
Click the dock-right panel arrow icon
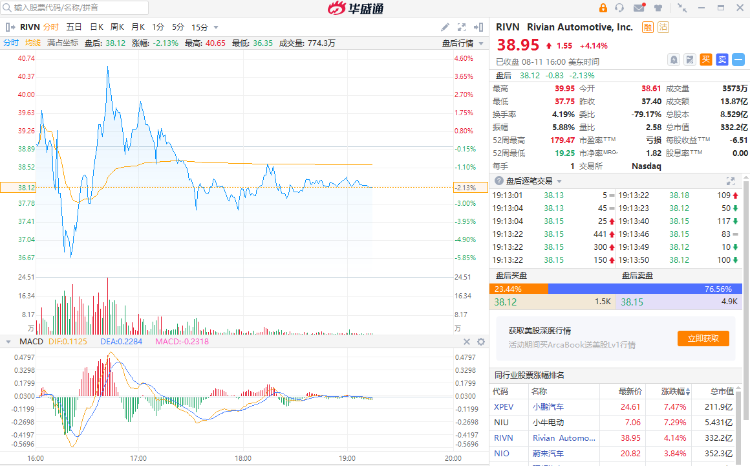click(478, 27)
